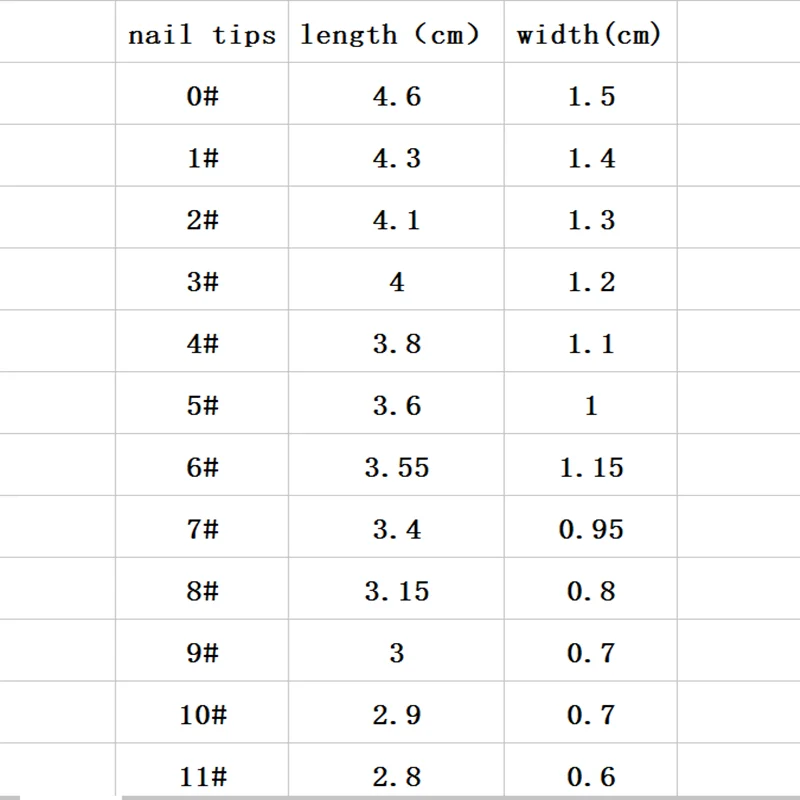This screenshot has height=800, width=800.
Task: Click the width cell showing 1.2
Action: pyautogui.click(x=591, y=280)
